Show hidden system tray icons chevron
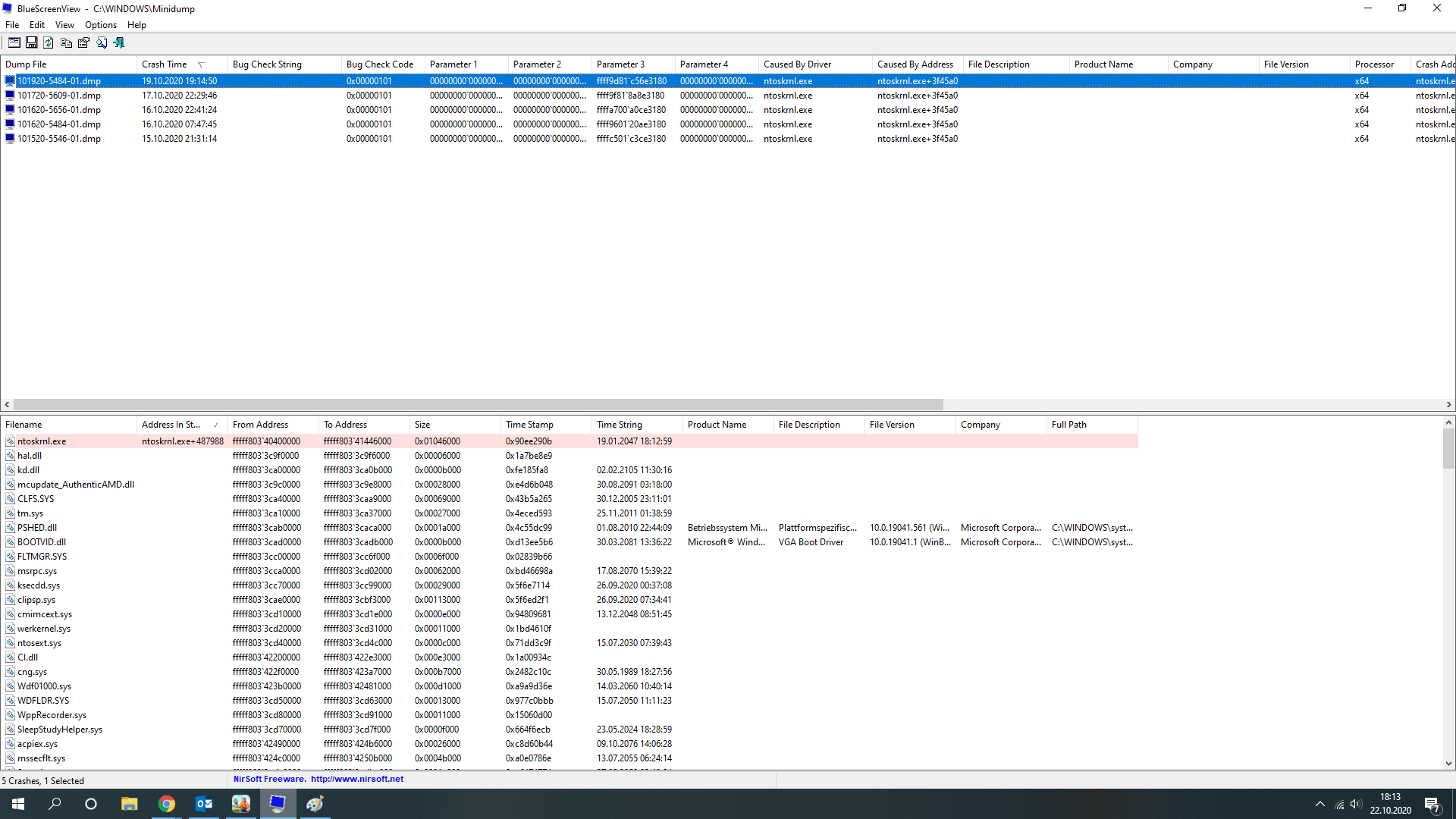This screenshot has height=819, width=1456. pos(1320,804)
